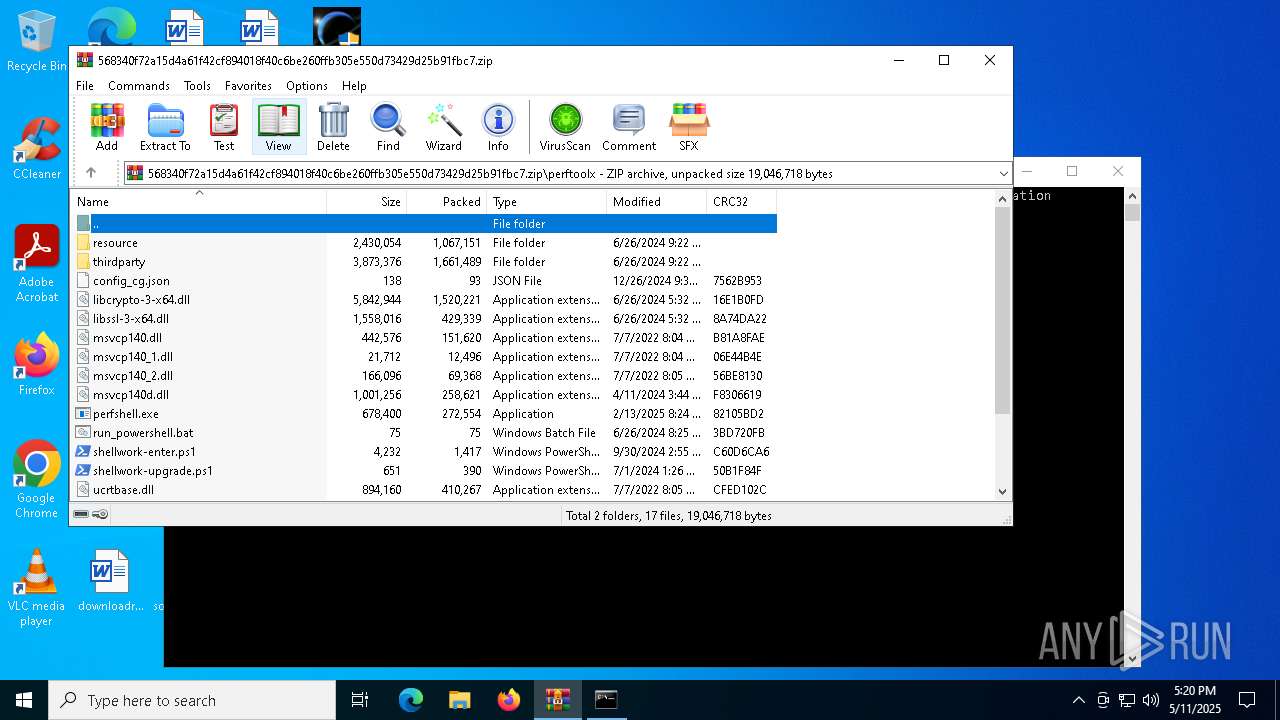Launch Firefox from the desktop
Image resolution: width=1280 pixels, height=720 pixels.
pos(37,364)
